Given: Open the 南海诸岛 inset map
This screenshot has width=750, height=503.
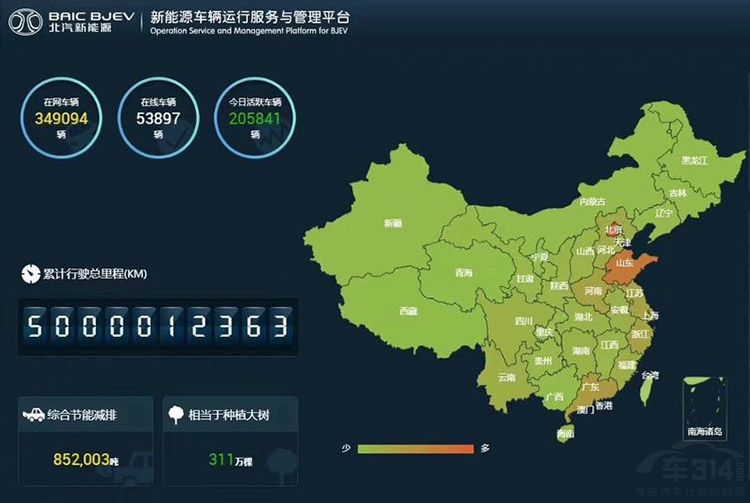Looking at the screenshot, I should point(708,408).
